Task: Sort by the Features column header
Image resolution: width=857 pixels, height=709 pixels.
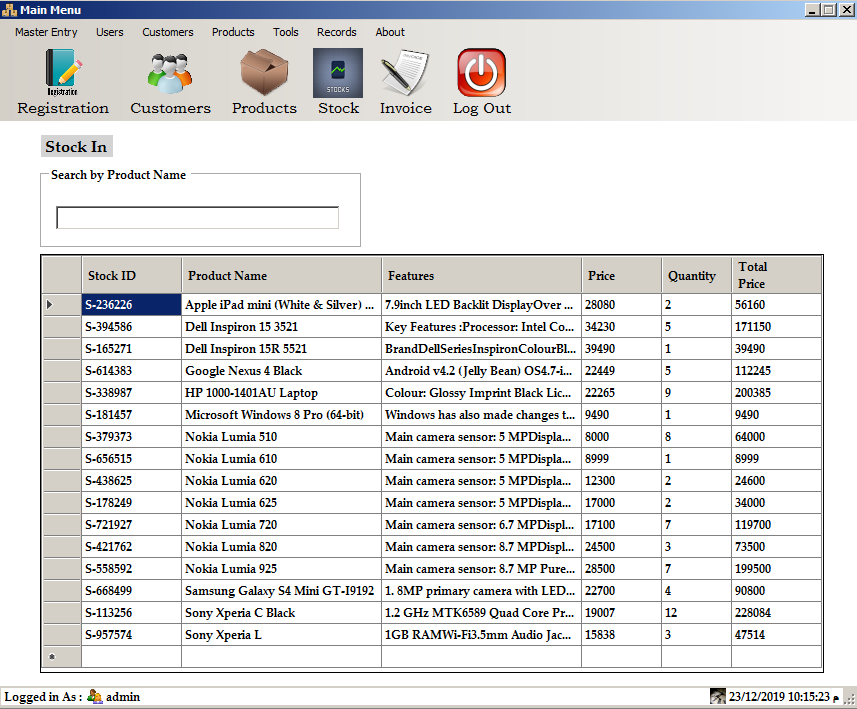Action: (x=482, y=276)
